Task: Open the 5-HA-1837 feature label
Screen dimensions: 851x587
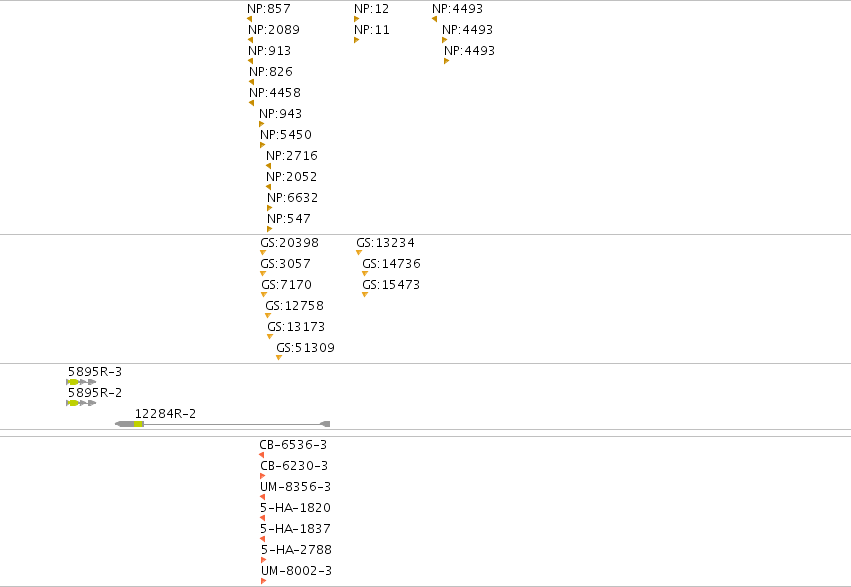Action: pyautogui.click(x=295, y=529)
